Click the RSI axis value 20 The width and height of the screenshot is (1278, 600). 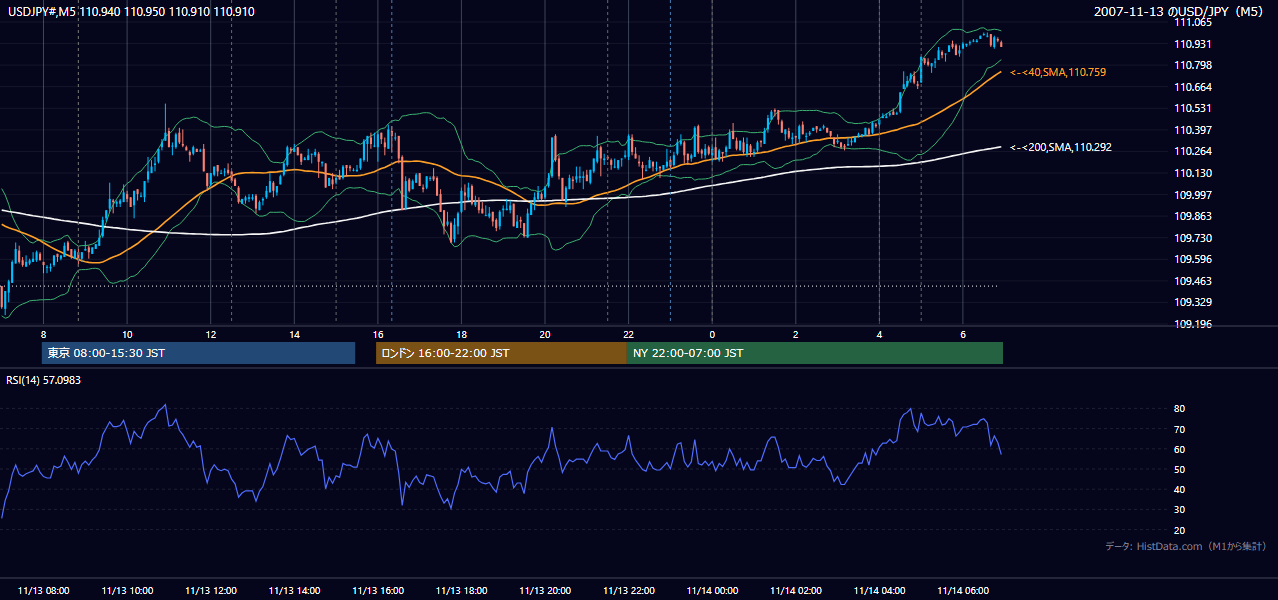point(1180,530)
